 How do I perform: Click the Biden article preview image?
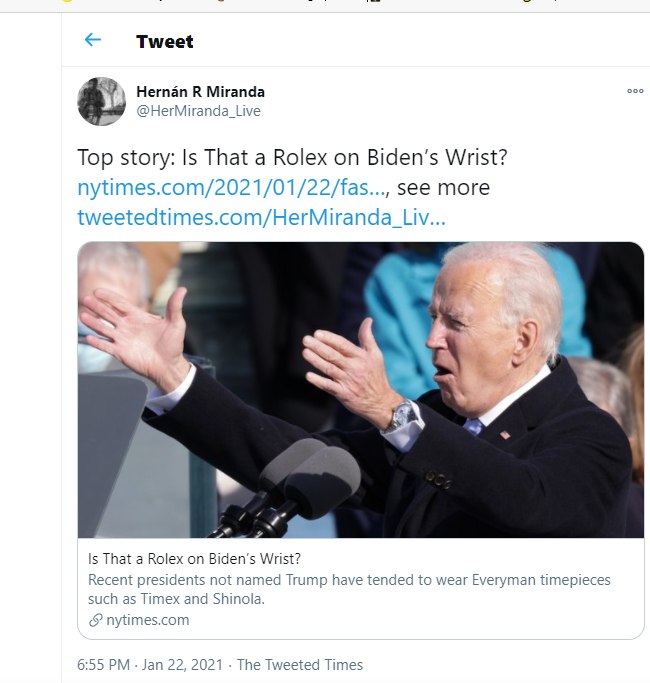360,390
